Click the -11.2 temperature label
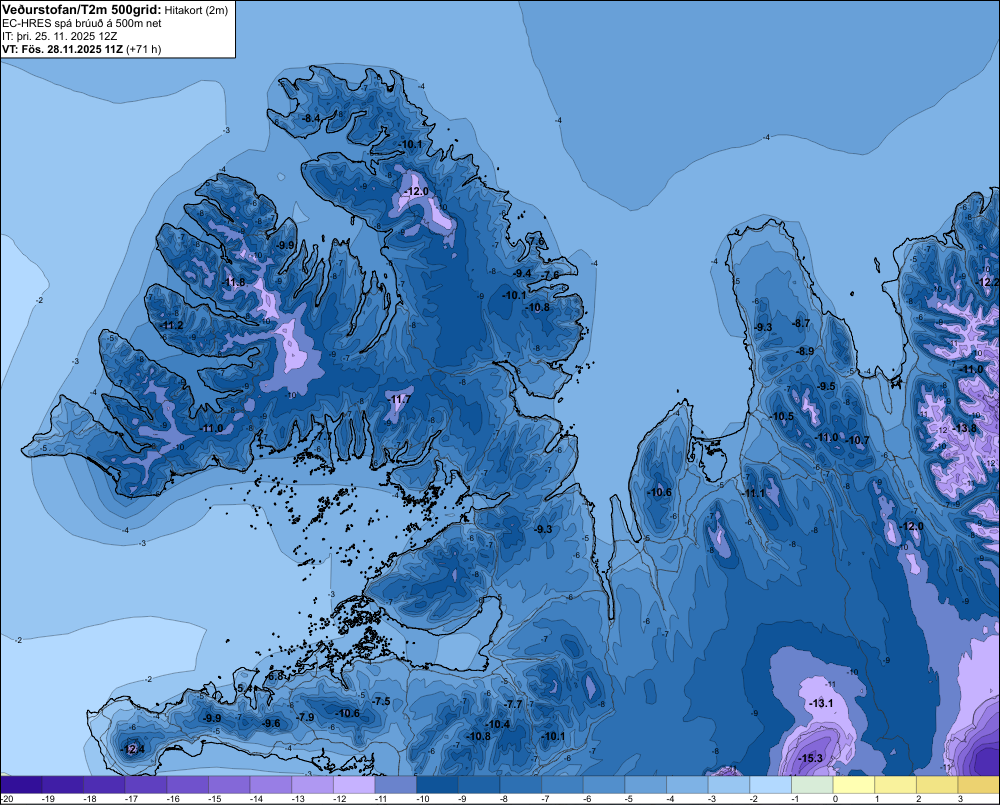Viewport: 1000px width, 805px height. [171, 325]
